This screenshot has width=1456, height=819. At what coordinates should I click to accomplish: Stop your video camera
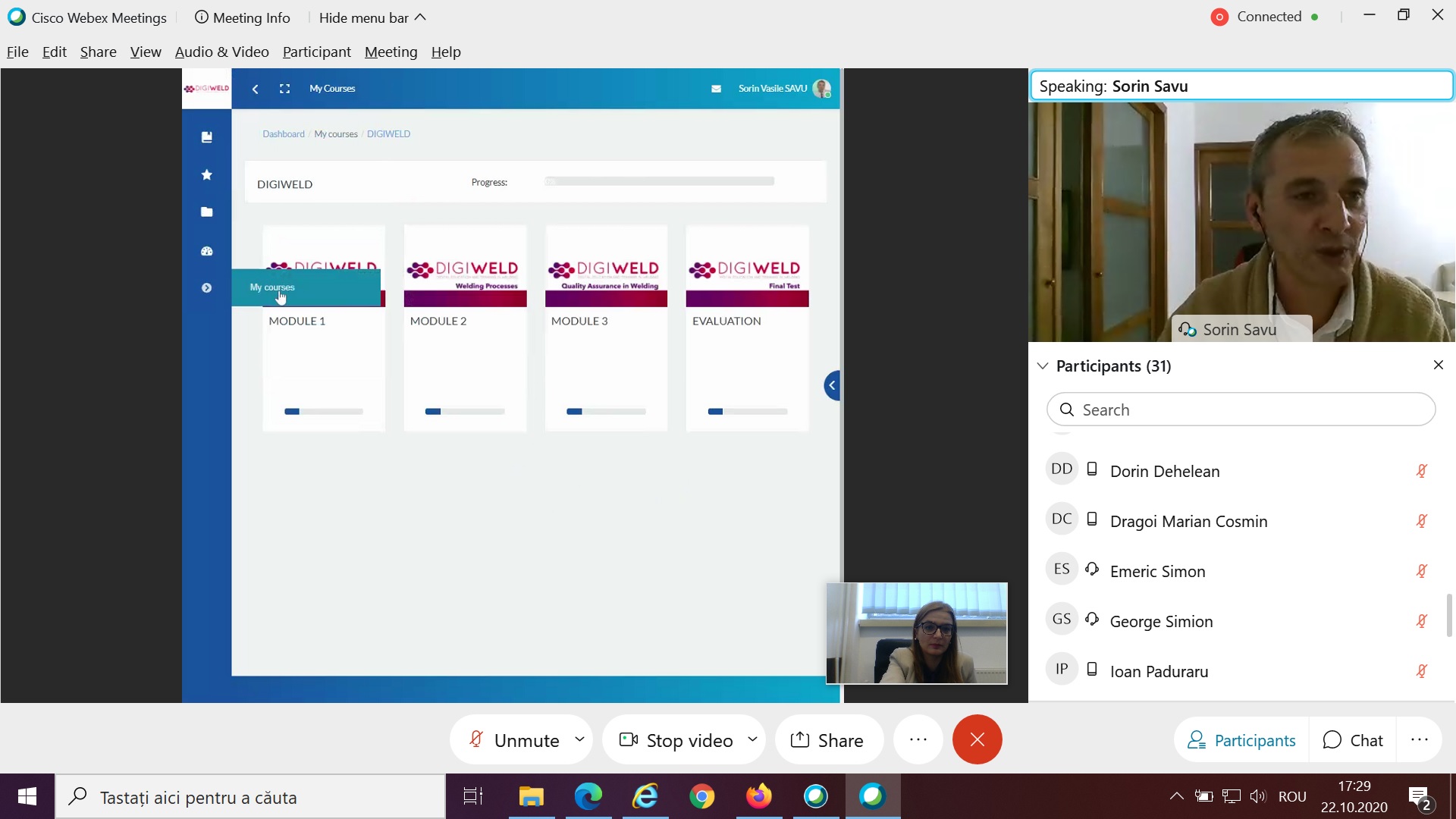pos(676,740)
